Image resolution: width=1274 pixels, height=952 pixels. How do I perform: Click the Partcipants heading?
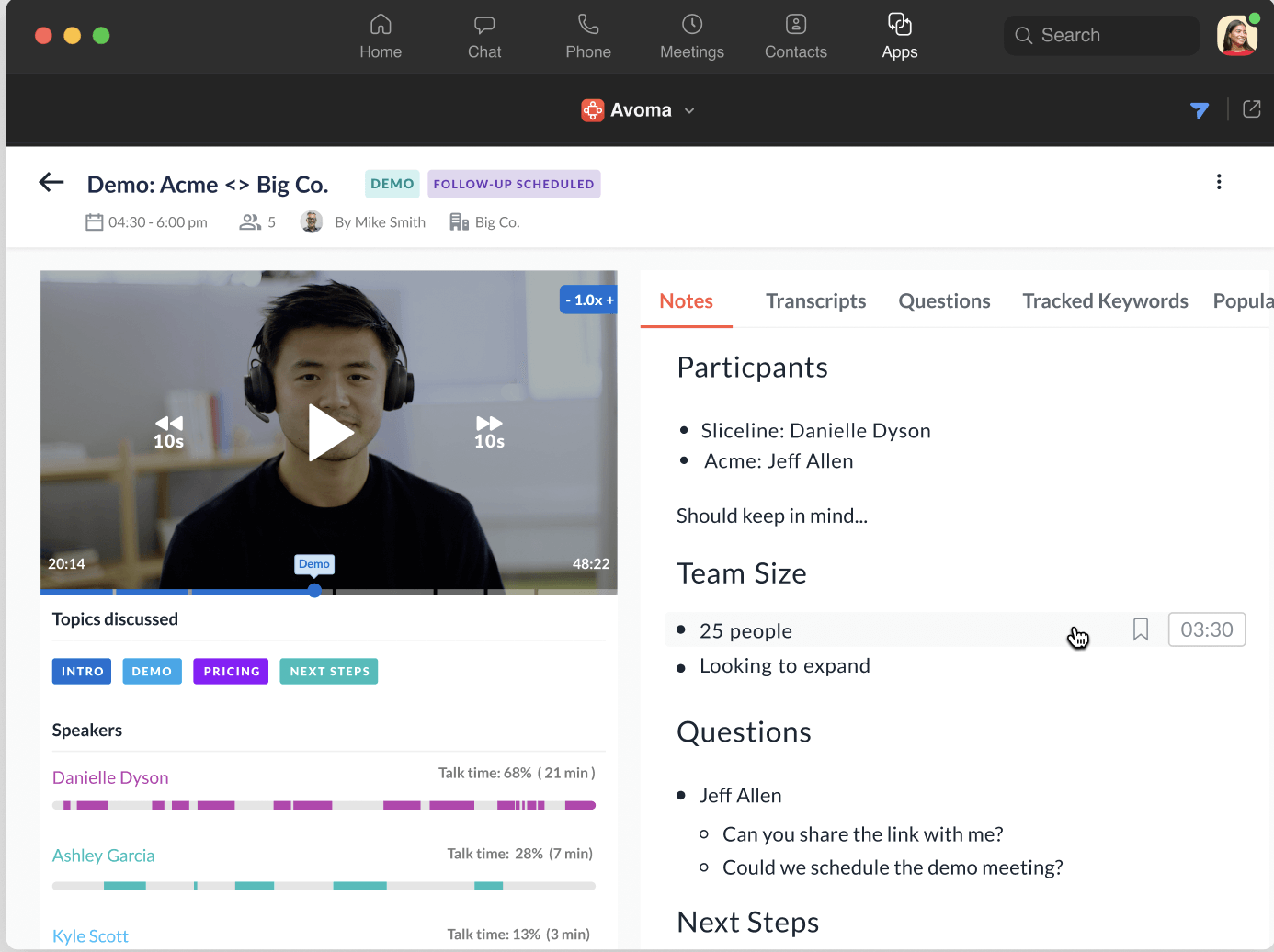(x=752, y=368)
